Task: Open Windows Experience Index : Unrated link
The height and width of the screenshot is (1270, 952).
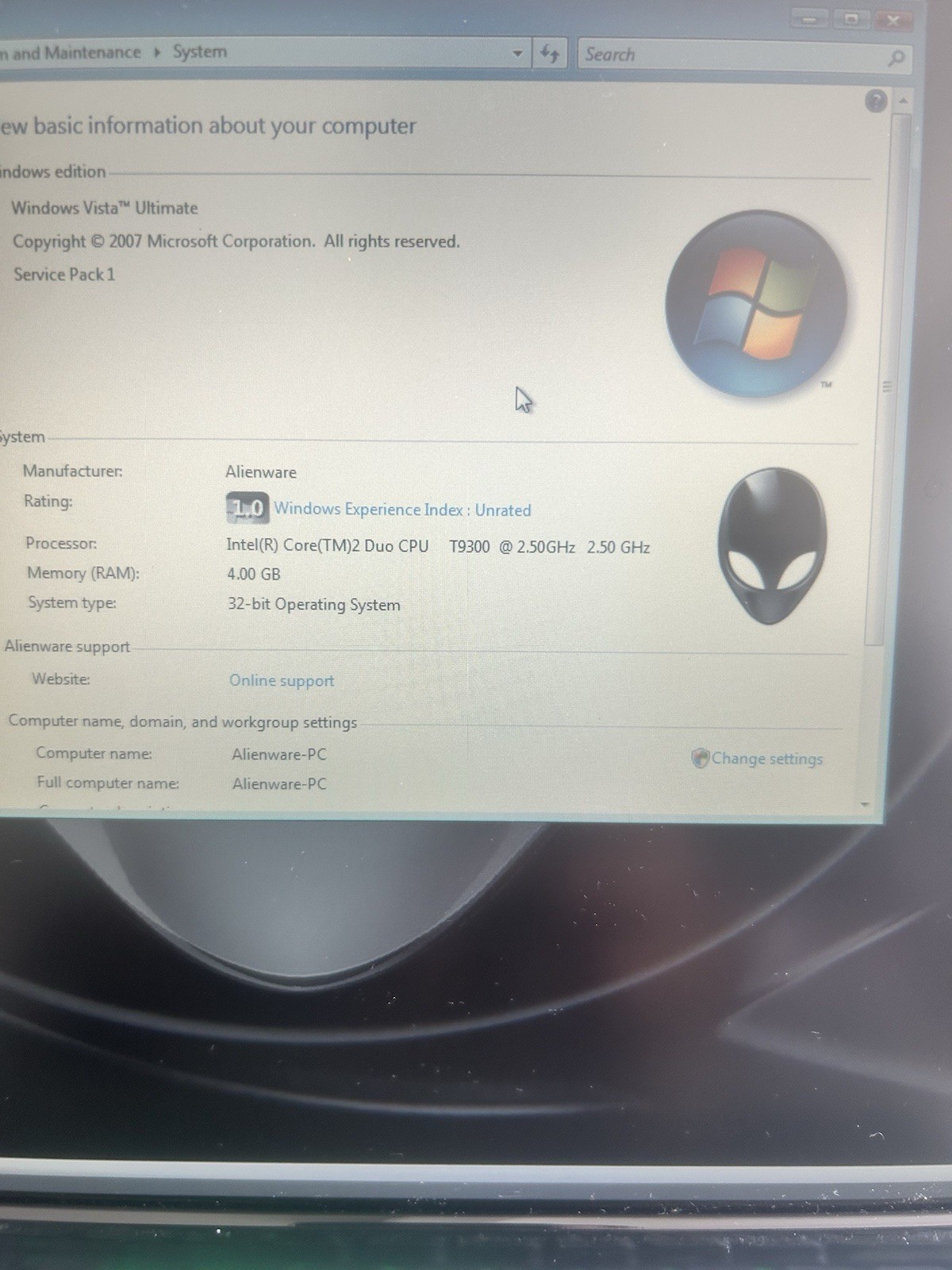Action: [x=402, y=510]
